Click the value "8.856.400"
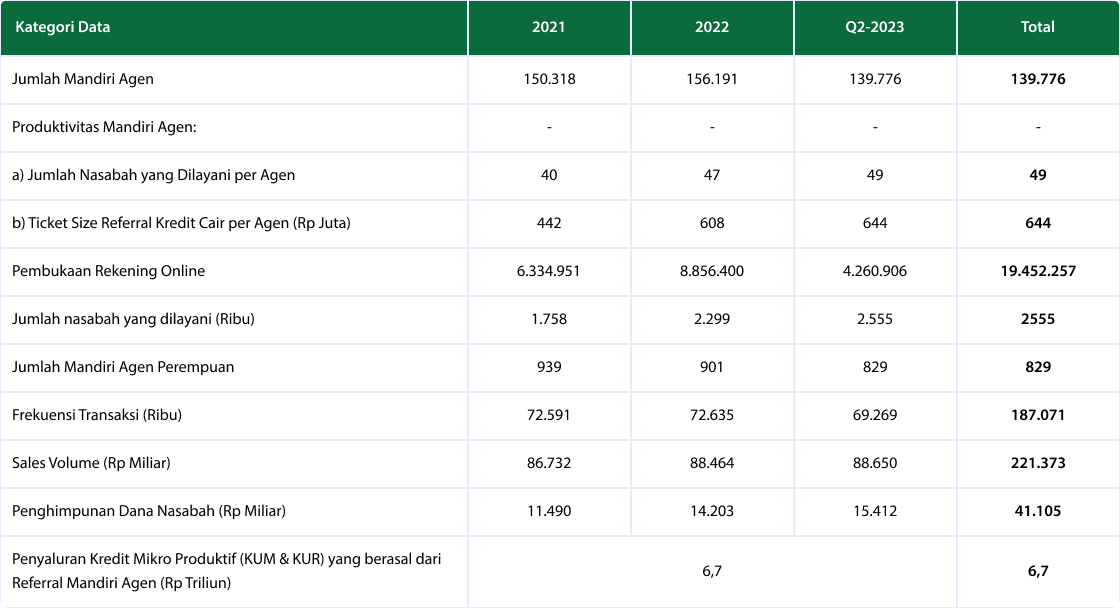Screen dimensions: 1120x608 [712, 271]
